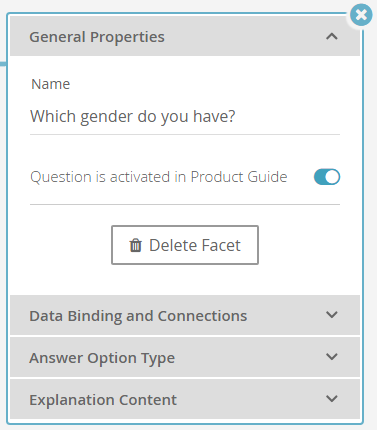
Task: Click the trash can icon on Delete Facet
Action: tap(135, 246)
